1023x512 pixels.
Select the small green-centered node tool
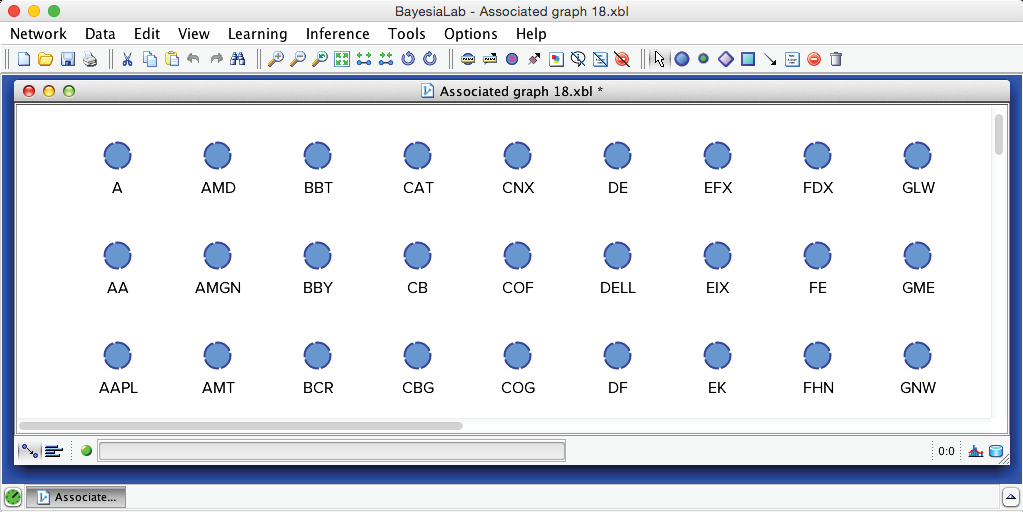coord(703,59)
